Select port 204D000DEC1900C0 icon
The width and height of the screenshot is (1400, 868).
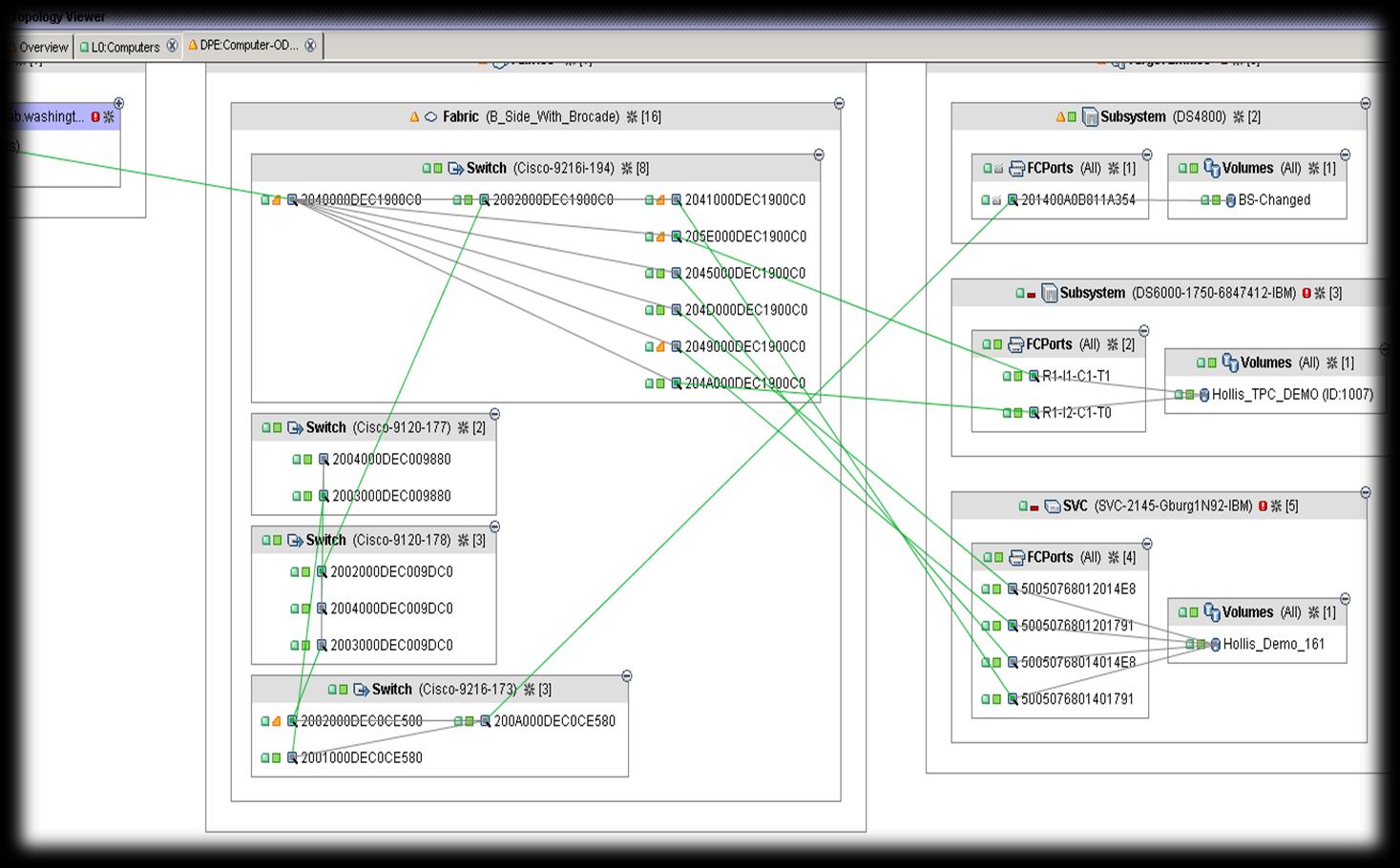point(677,310)
